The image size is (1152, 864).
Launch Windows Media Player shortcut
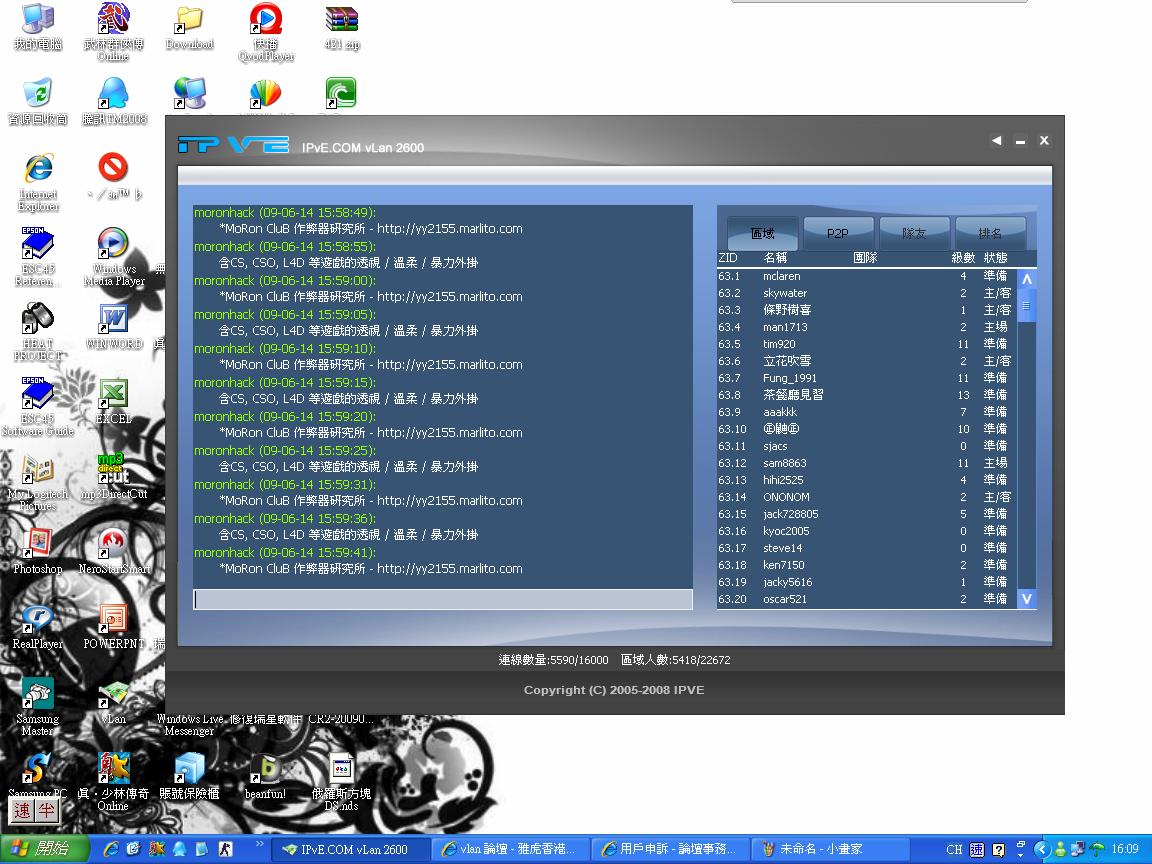pyautogui.click(x=113, y=245)
